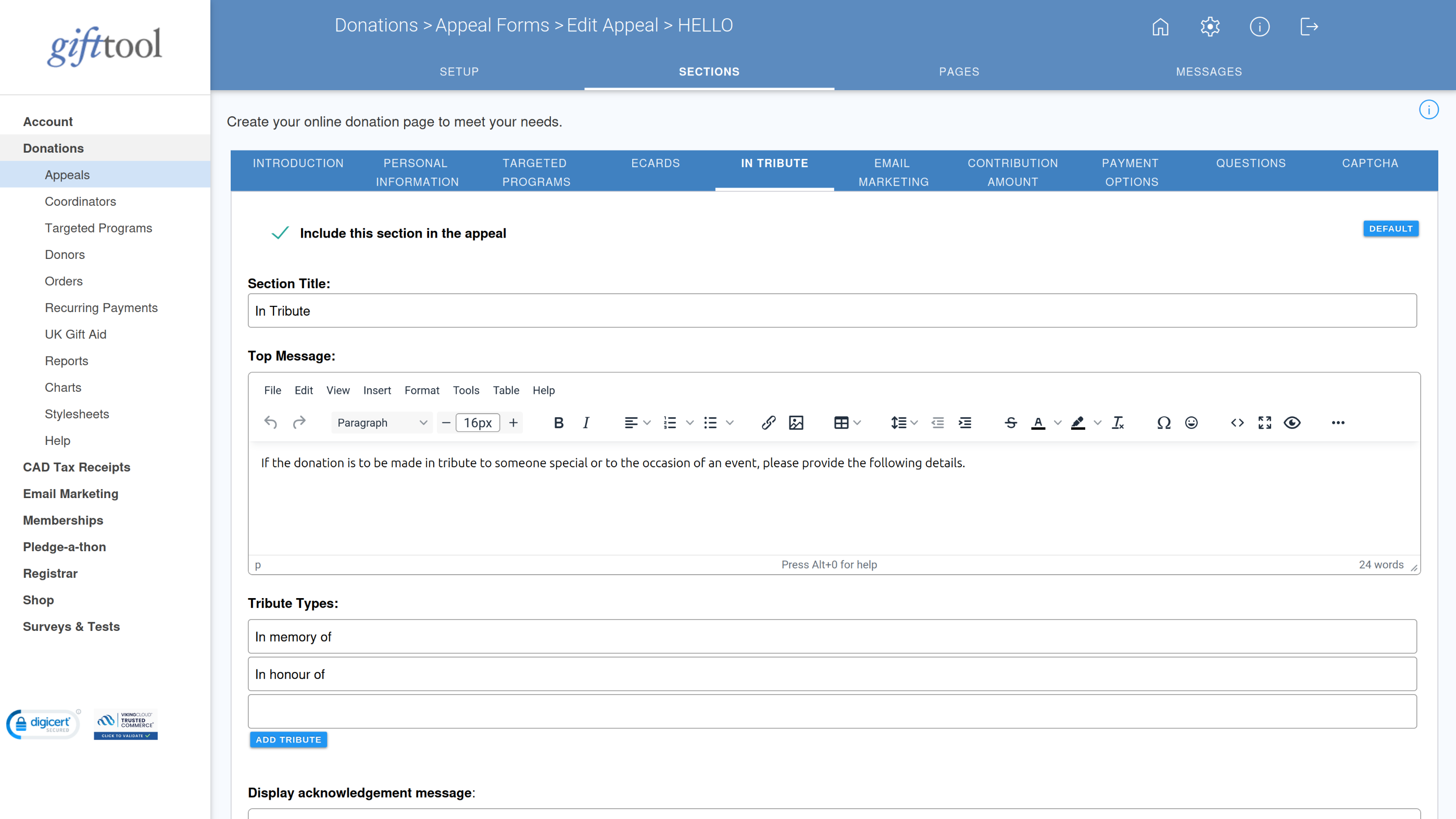Click the ADD TRIBUTE button
The image size is (1456, 819).
[x=288, y=739]
